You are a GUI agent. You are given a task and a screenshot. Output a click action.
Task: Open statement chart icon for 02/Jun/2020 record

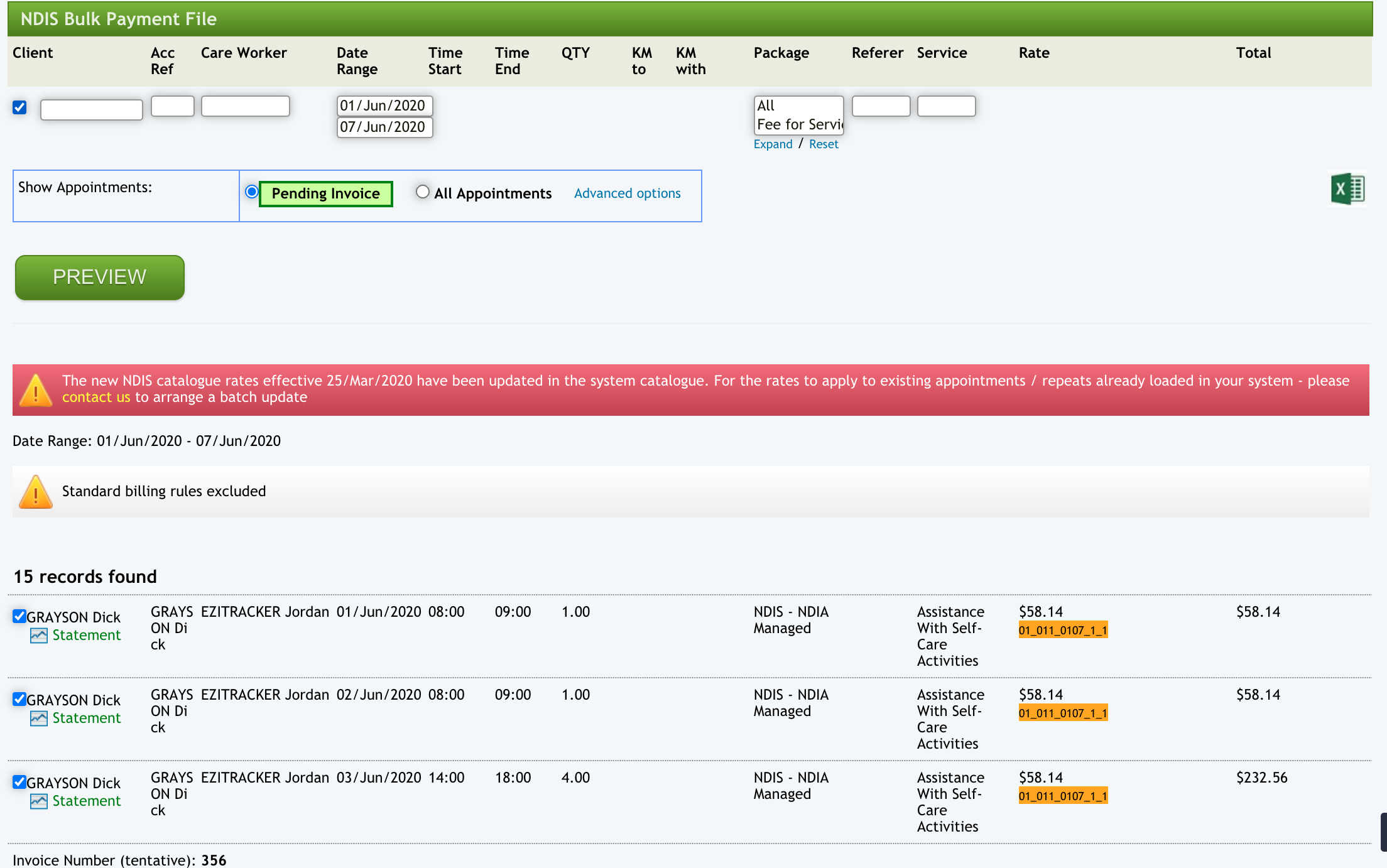(x=39, y=719)
